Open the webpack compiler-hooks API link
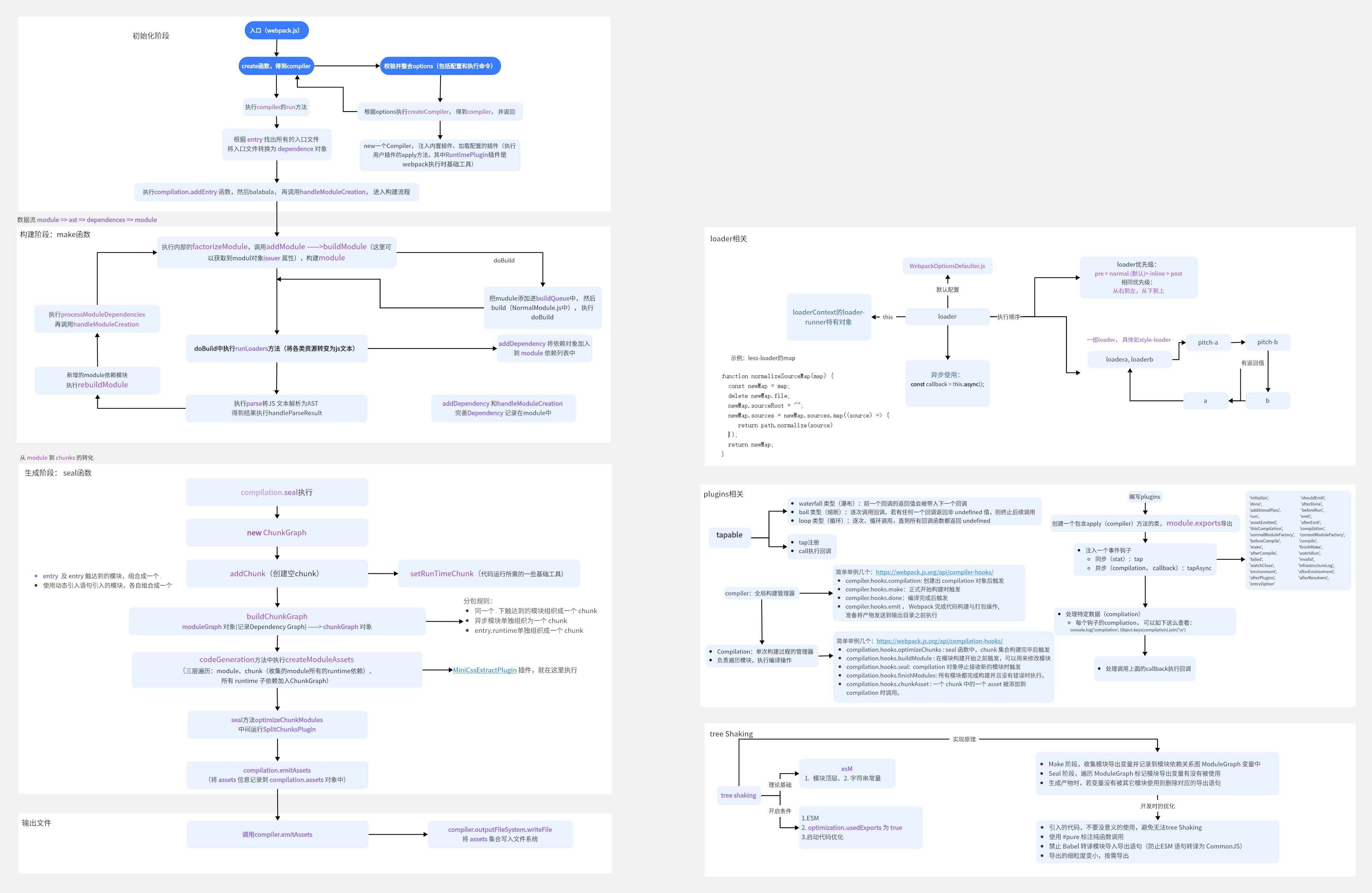The image size is (1372, 893). point(934,572)
